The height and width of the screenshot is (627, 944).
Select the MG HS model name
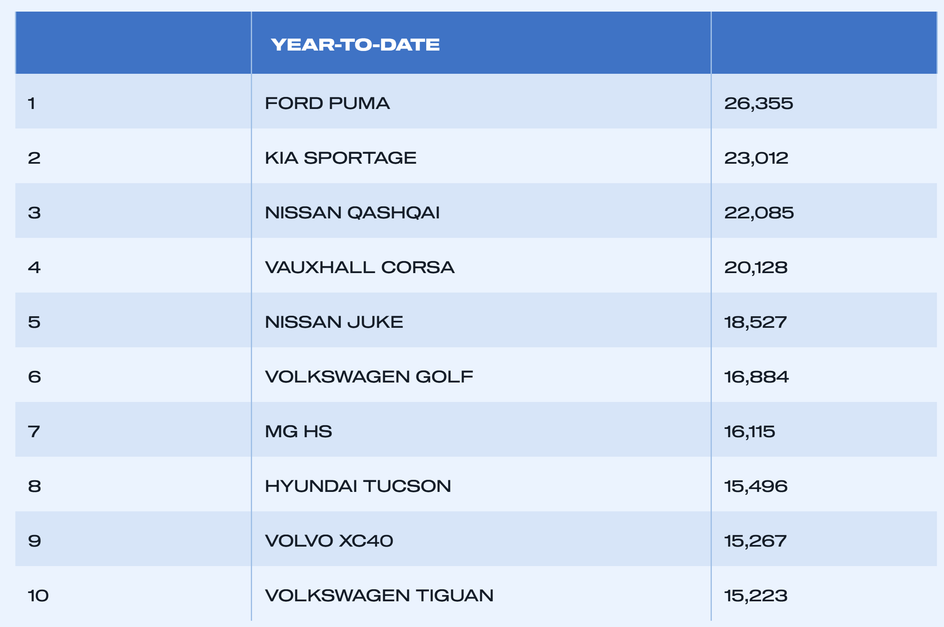(299, 432)
